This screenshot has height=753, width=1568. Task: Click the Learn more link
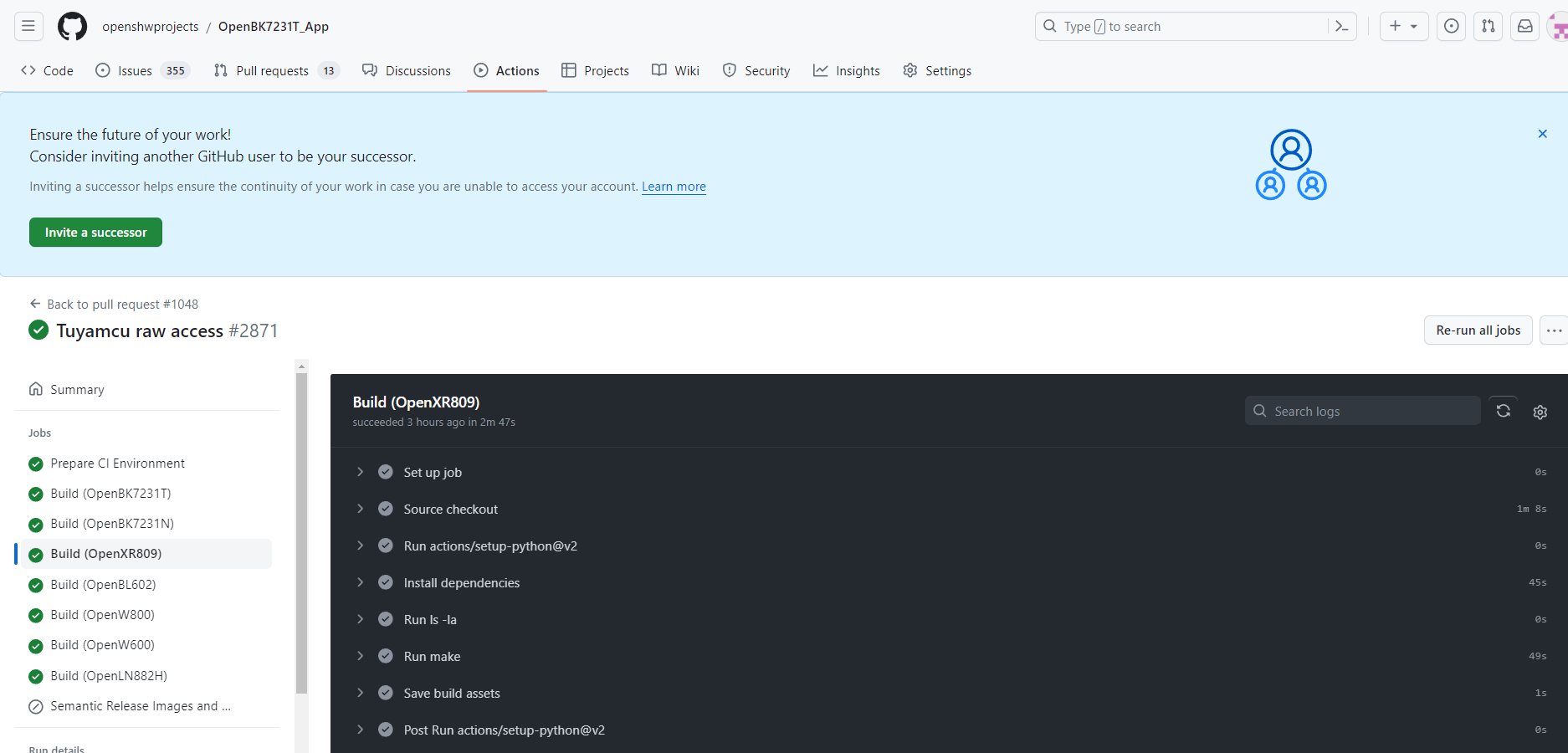coord(674,187)
